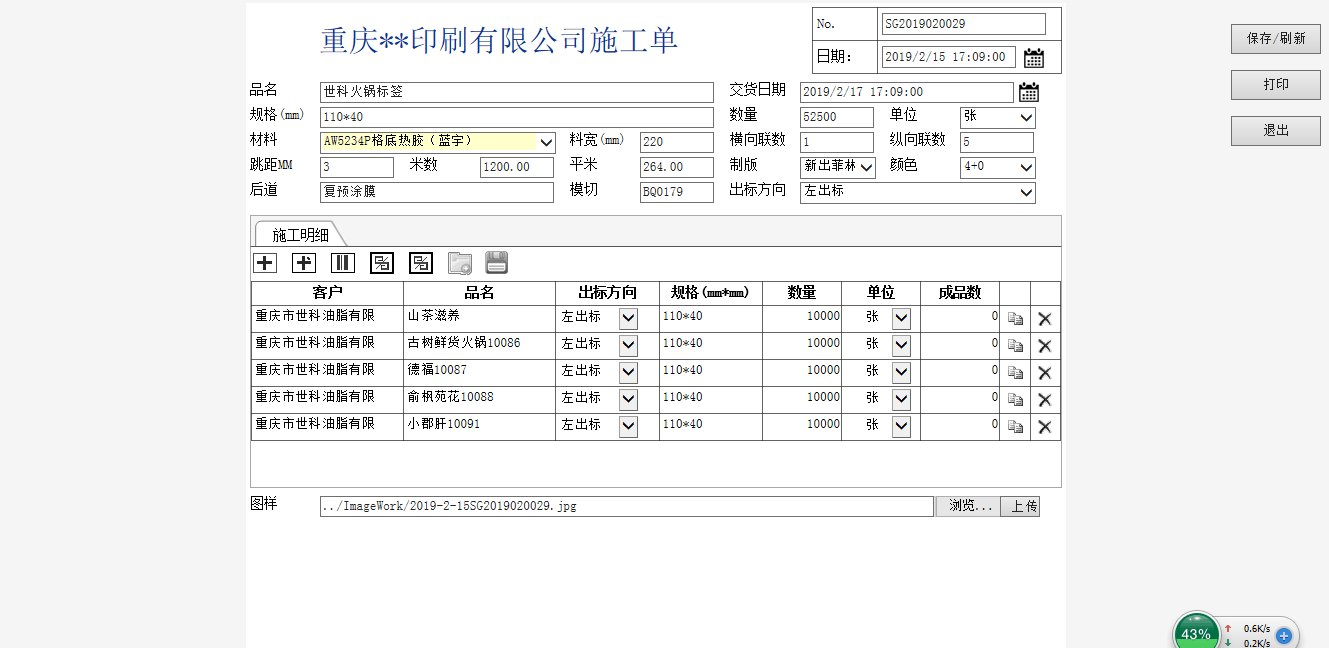Image resolution: width=1329 pixels, height=648 pixels.
Task: Open 单位 dropdown in 古树鲜货火锅10086 row
Action: pyautogui.click(x=901, y=345)
